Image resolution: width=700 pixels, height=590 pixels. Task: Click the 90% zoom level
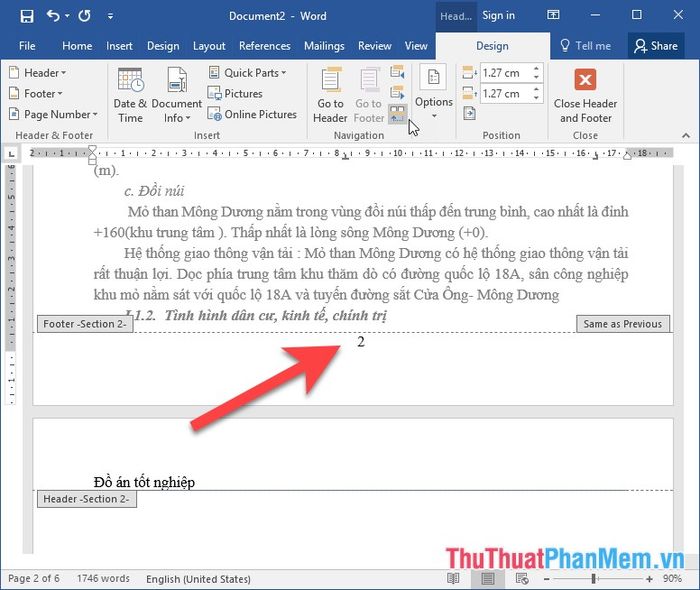point(672,579)
